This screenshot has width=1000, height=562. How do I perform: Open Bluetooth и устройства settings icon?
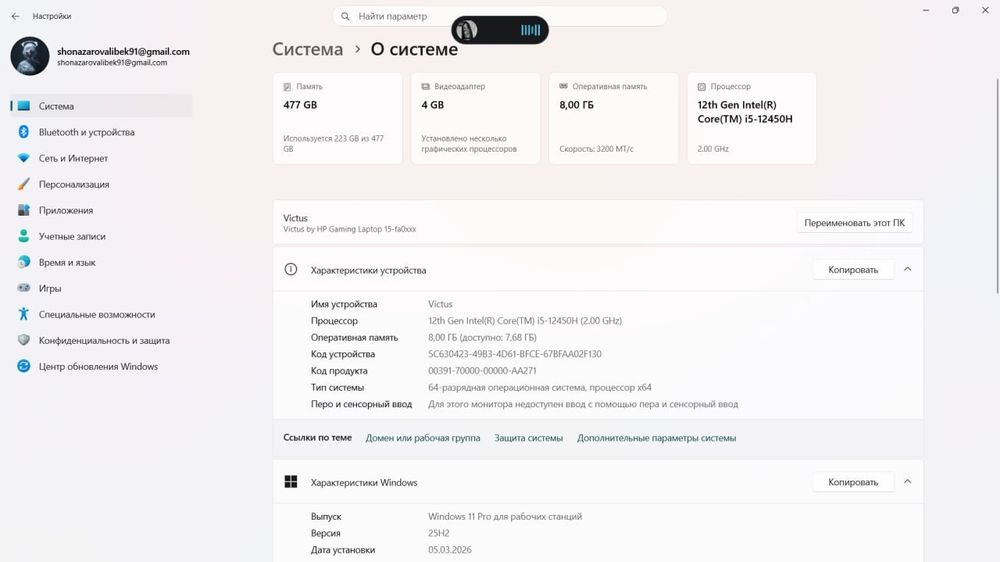coord(24,132)
